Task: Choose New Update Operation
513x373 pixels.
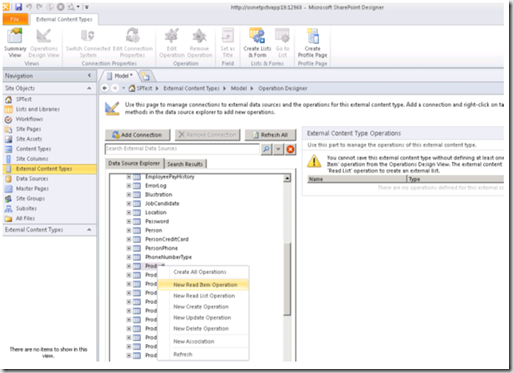Action: pyautogui.click(x=202, y=318)
